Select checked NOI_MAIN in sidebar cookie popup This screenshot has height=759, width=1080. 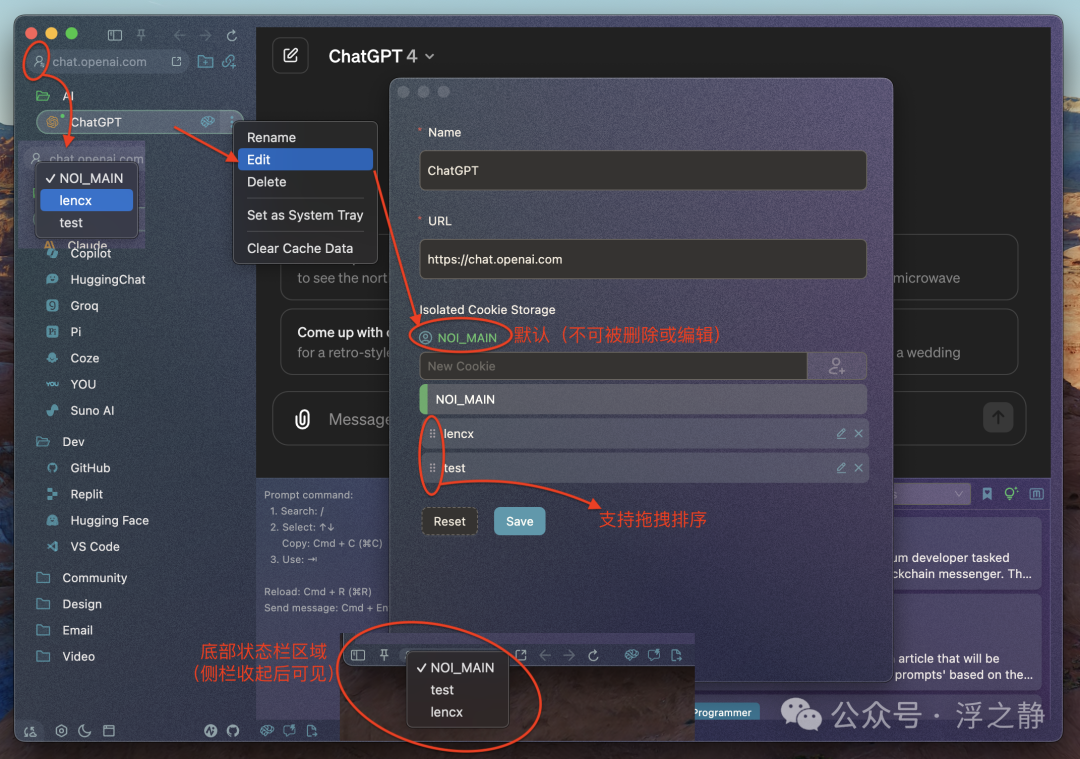(x=87, y=178)
